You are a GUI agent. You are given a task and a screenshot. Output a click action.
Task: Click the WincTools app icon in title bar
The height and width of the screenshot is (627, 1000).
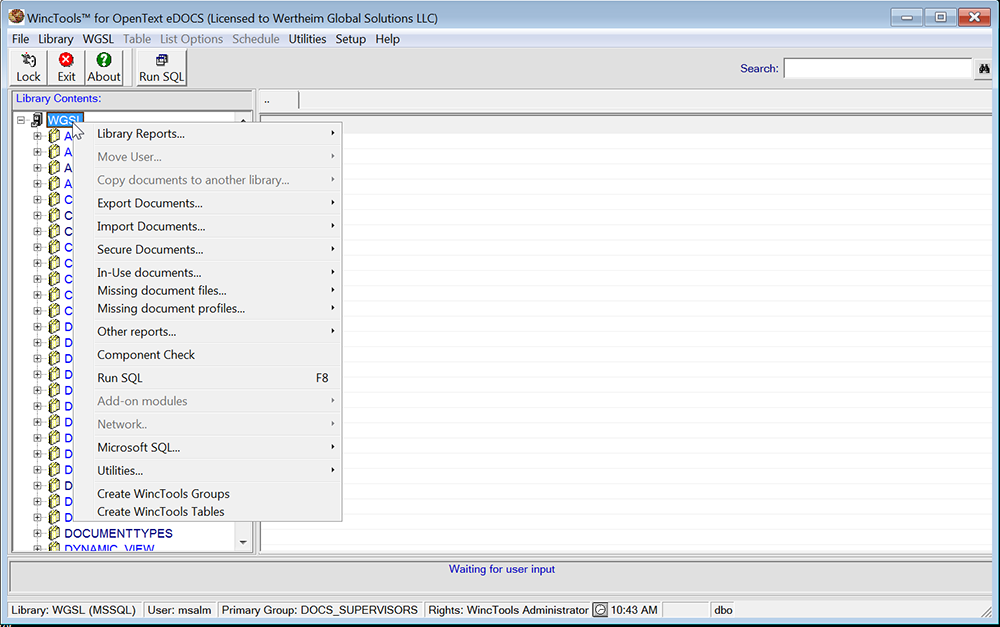[x=17, y=17]
